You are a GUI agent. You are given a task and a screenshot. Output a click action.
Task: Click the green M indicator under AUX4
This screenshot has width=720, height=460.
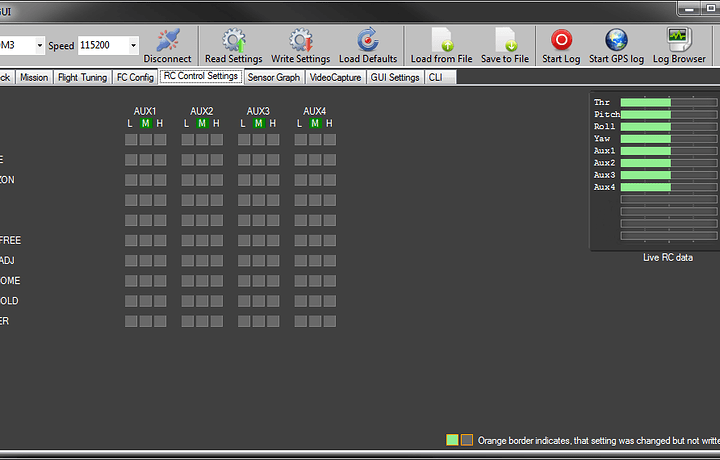tap(315, 123)
